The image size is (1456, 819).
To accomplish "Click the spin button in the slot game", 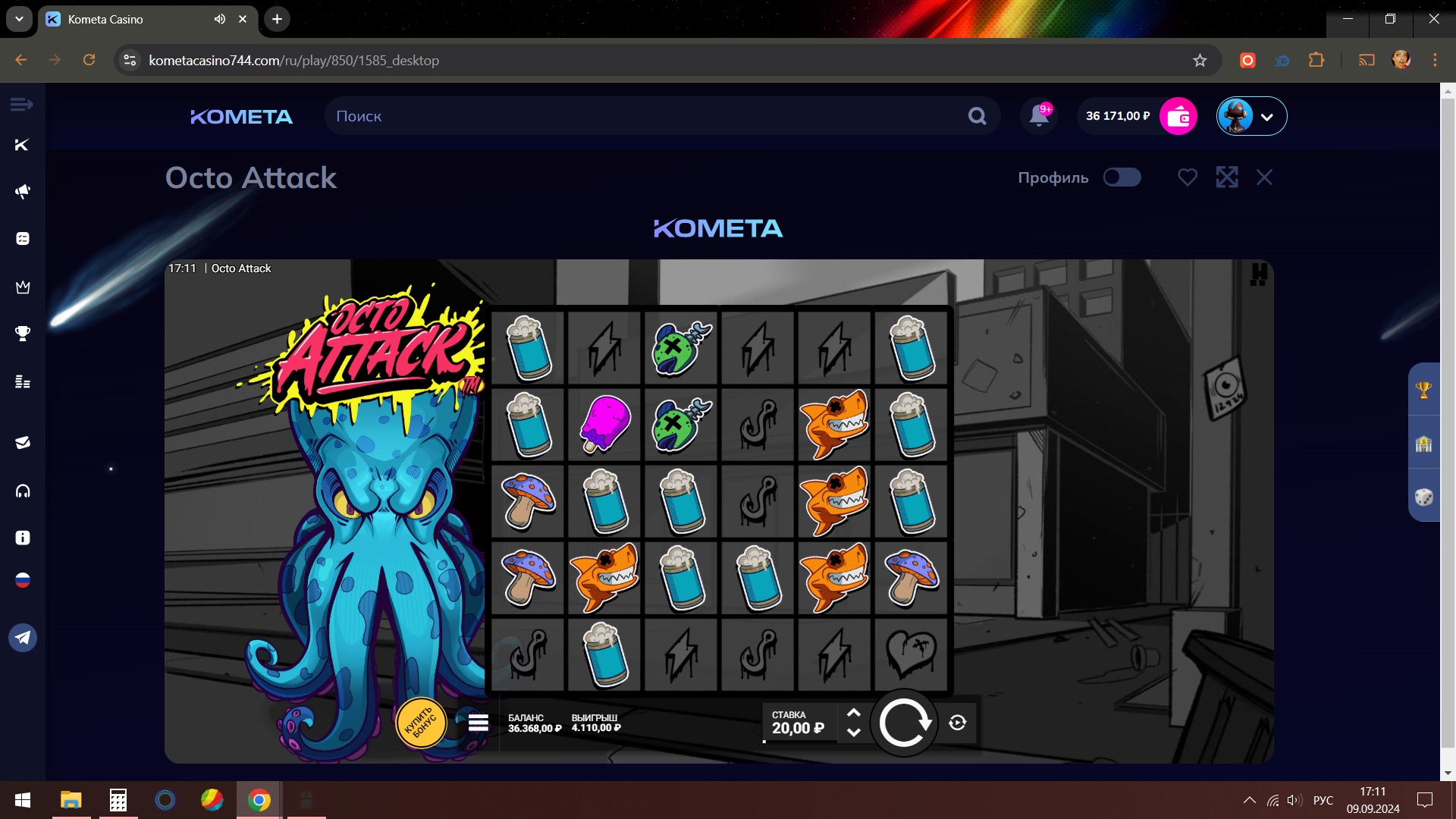I will point(904,723).
